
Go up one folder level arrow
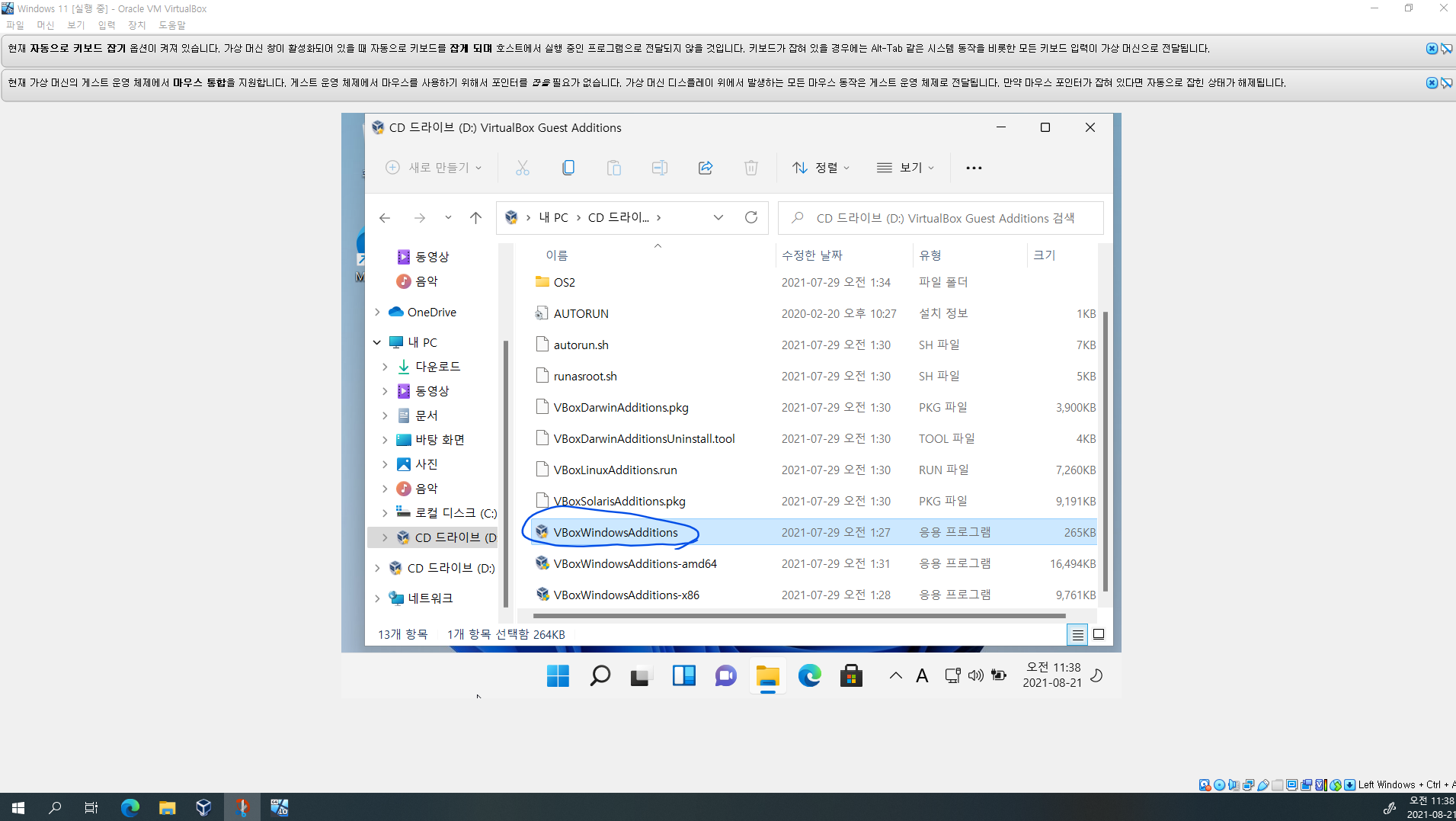coord(476,218)
